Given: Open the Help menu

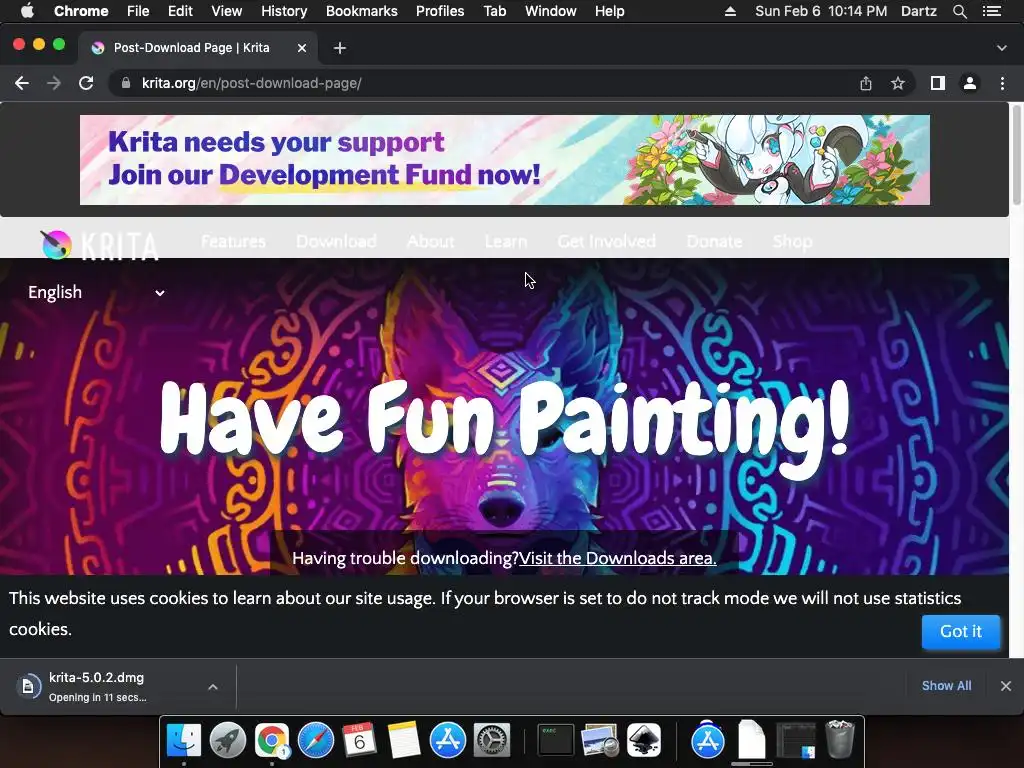Looking at the screenshot, I should (609, 11).
